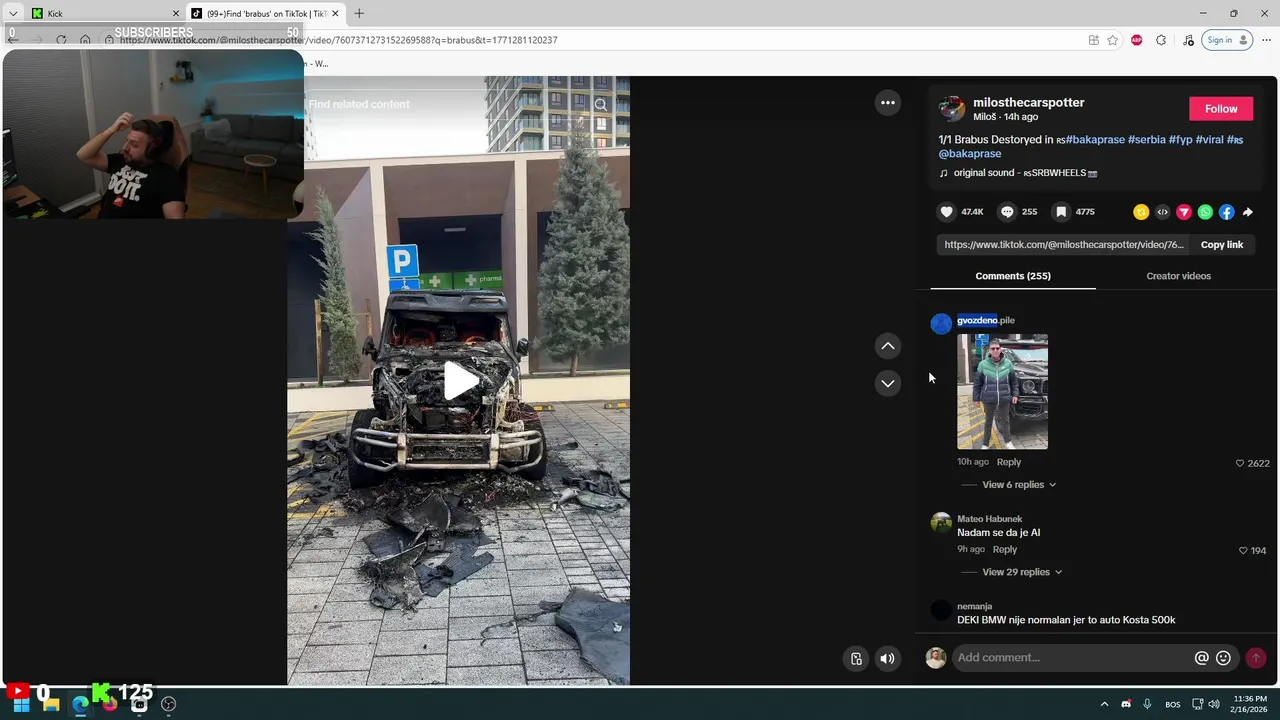Select the Comments (255) tab
1280x720 pixels.
(x=1012, y=276)
